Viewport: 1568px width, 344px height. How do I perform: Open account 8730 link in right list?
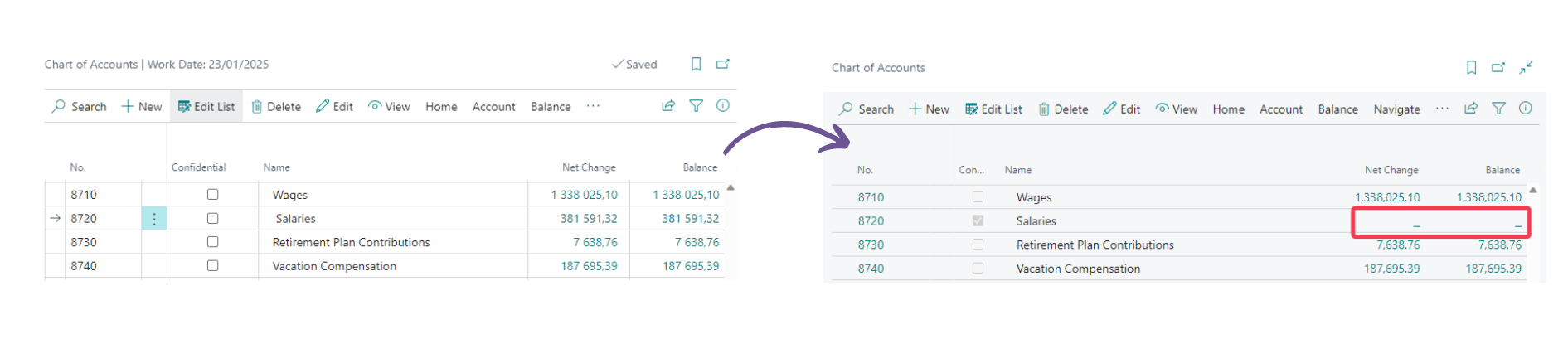pyautogui.click(x=871, y=245)
